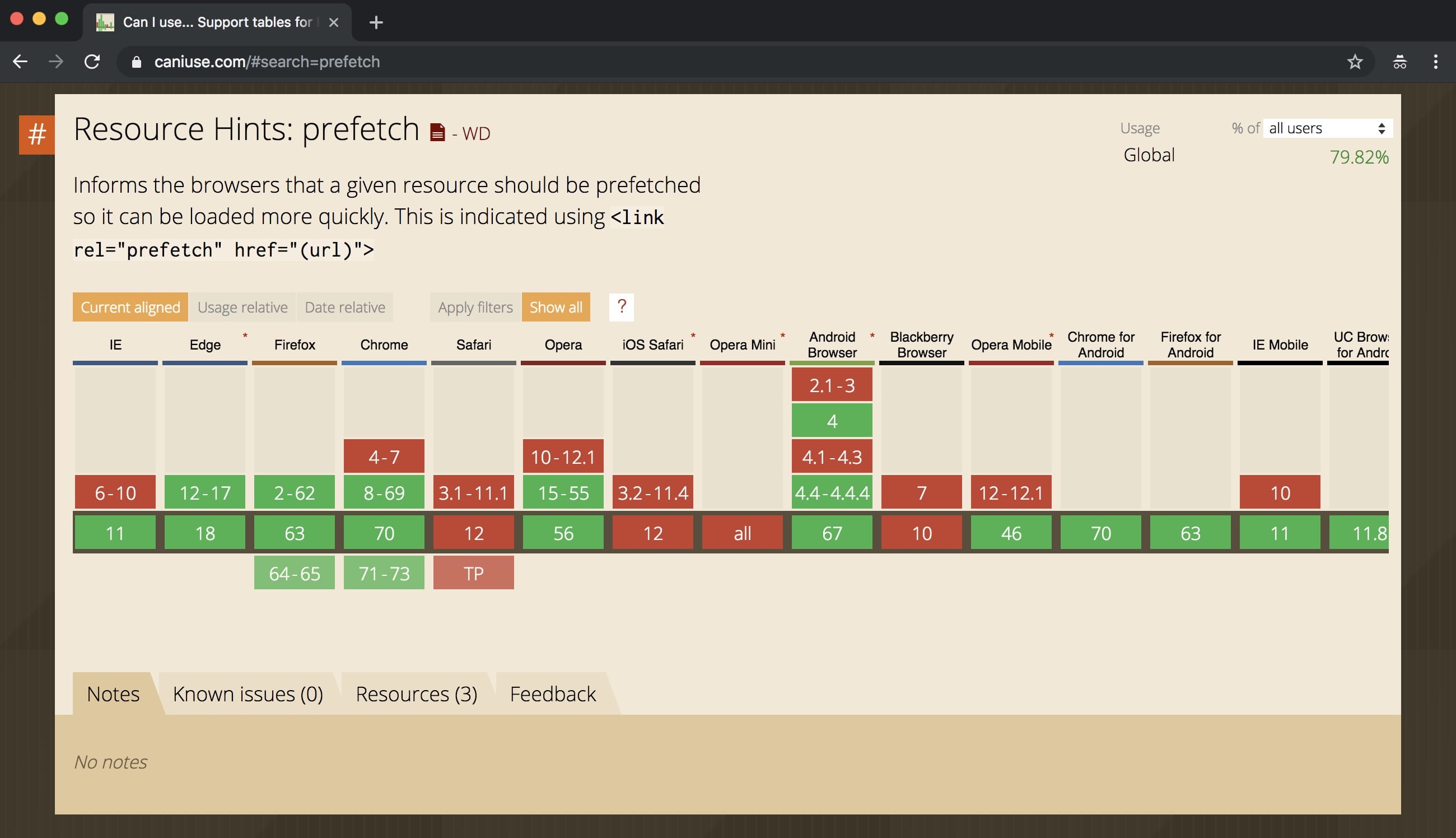Toggle the Current aligned view

click(130, 308)
